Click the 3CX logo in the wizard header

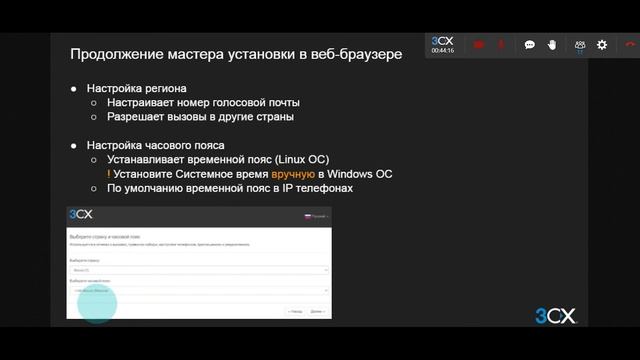pos(81,215)
